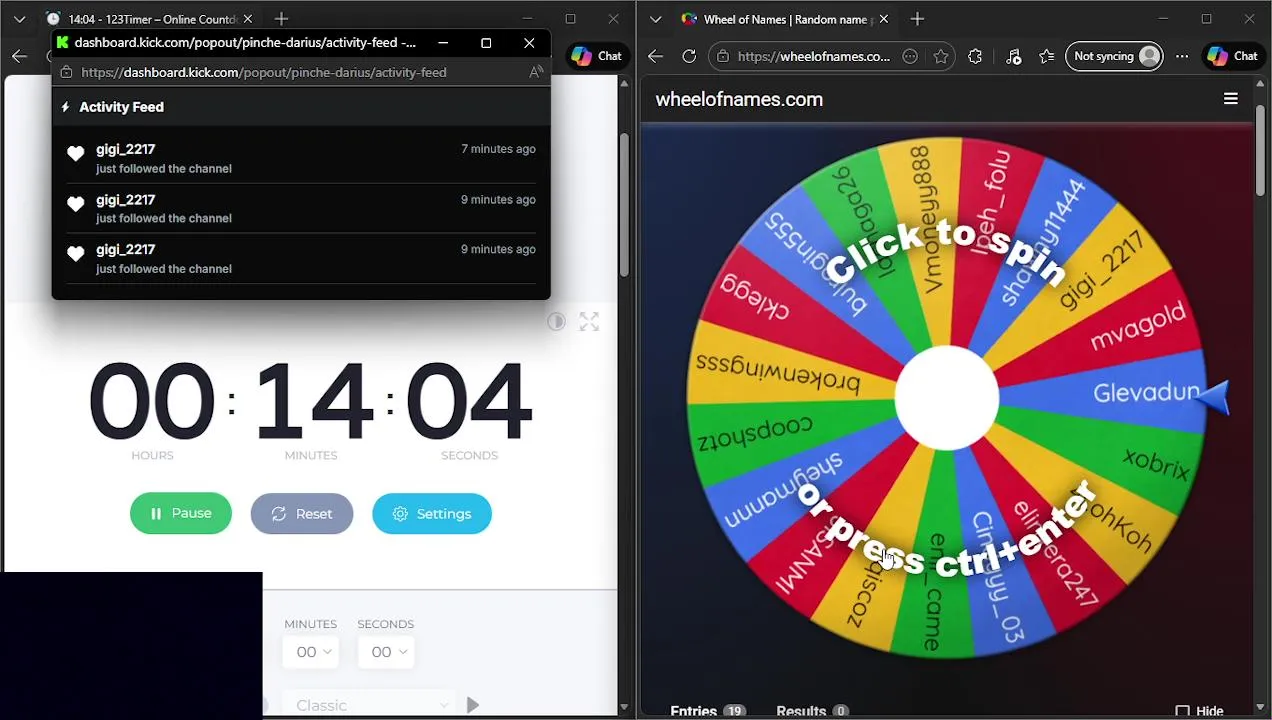
Task: Open tab list chevron in timer window
Action: 19,19
